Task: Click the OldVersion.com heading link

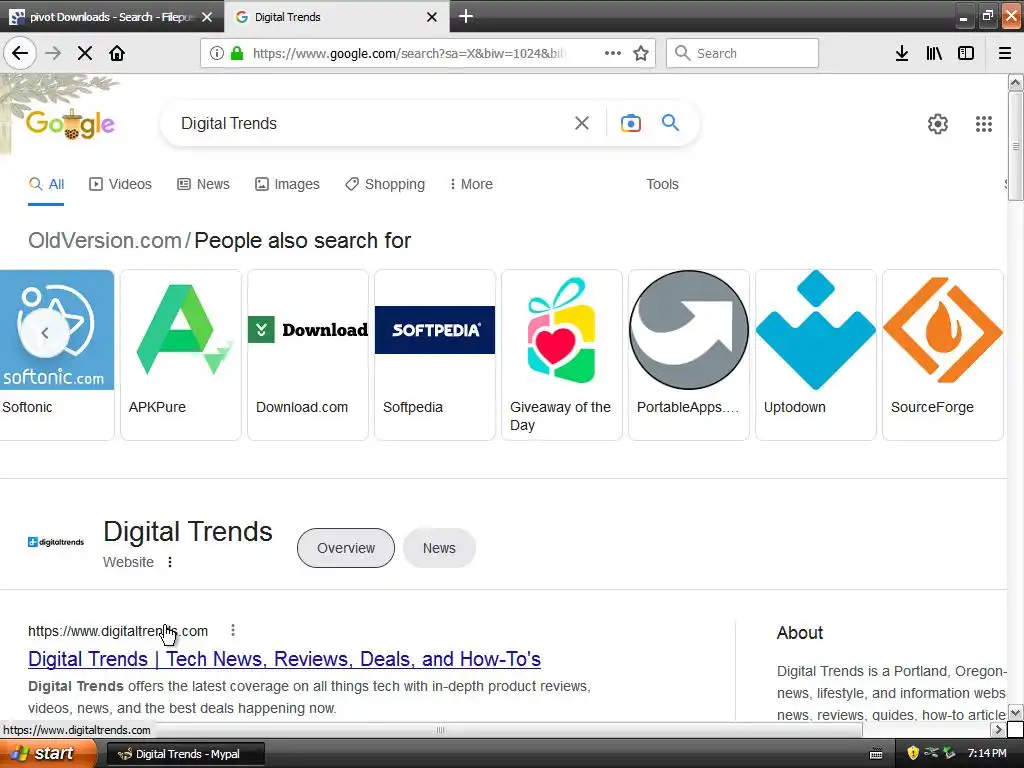Action: pos(104,240)
